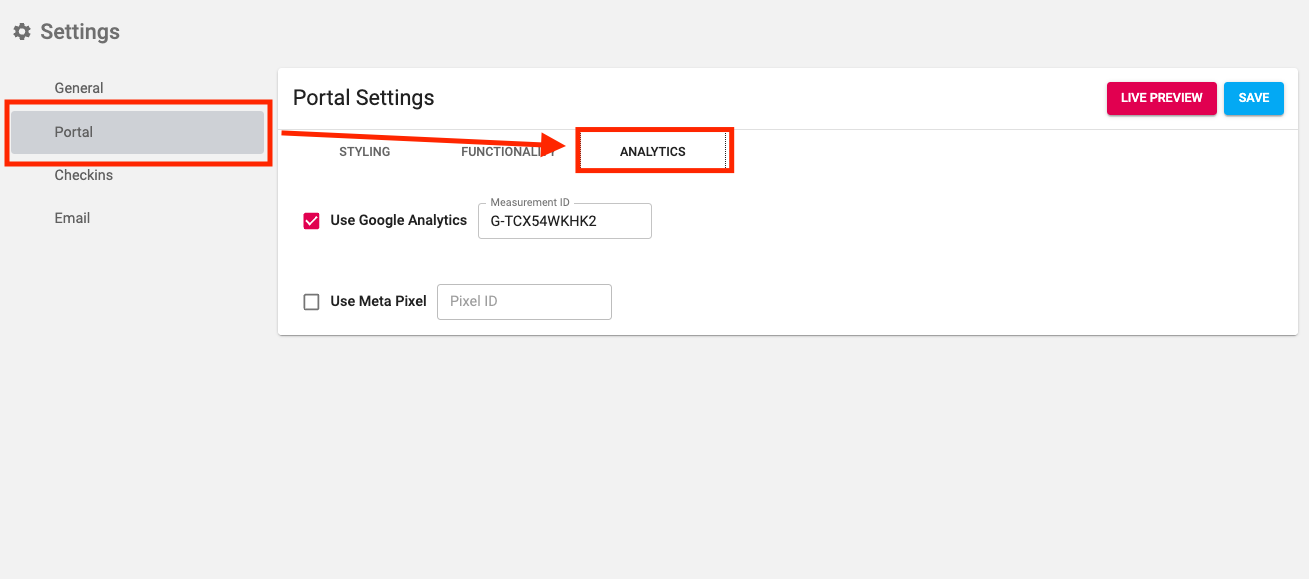
Task: Focus the Measurement ID input field
Action: pyautogui.click(x=564, y=222)
